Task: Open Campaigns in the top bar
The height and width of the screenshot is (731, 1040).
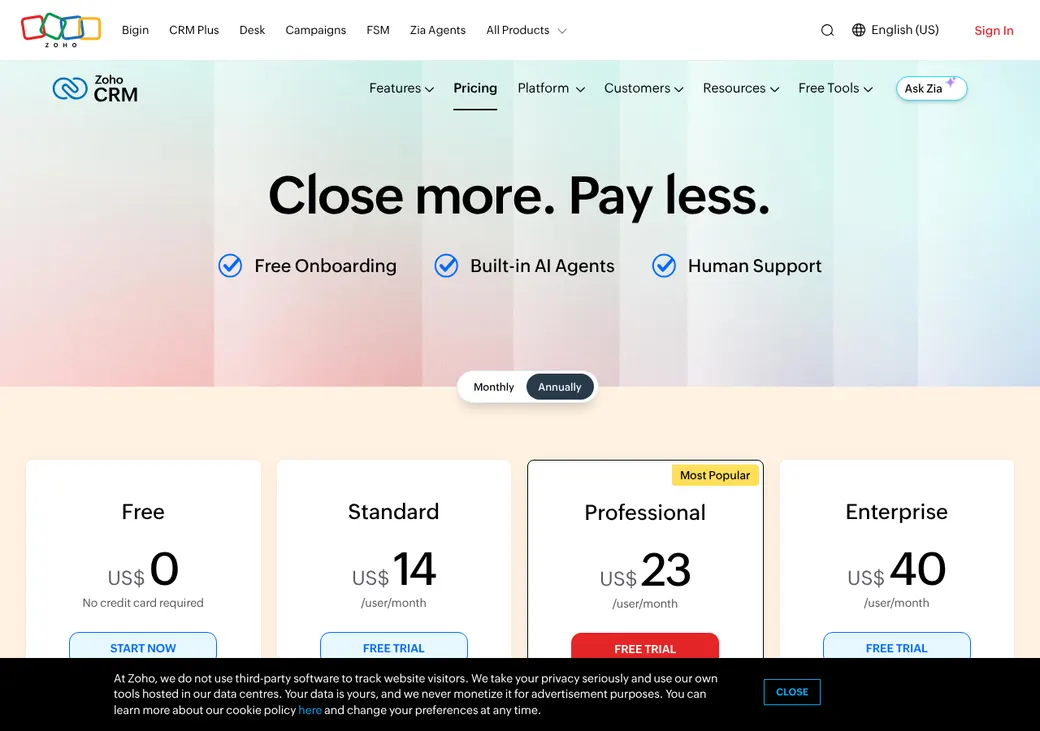Action: (x=316, y=31)
